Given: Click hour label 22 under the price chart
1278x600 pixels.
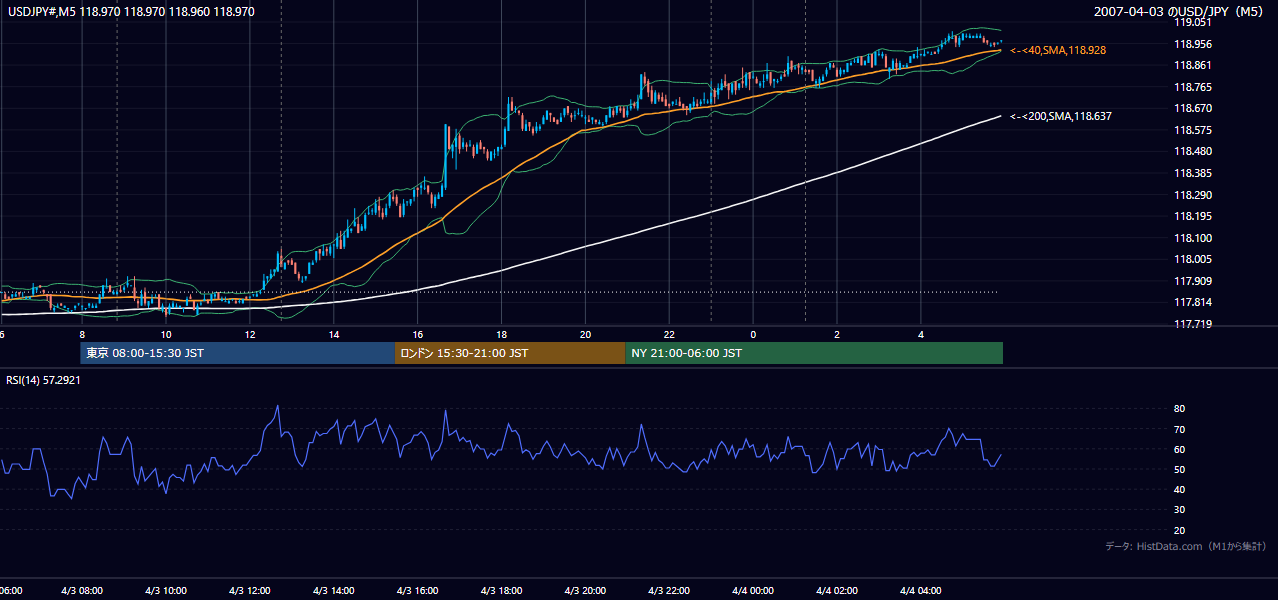Looking at the screenshot, I should (x=670, y=335).
